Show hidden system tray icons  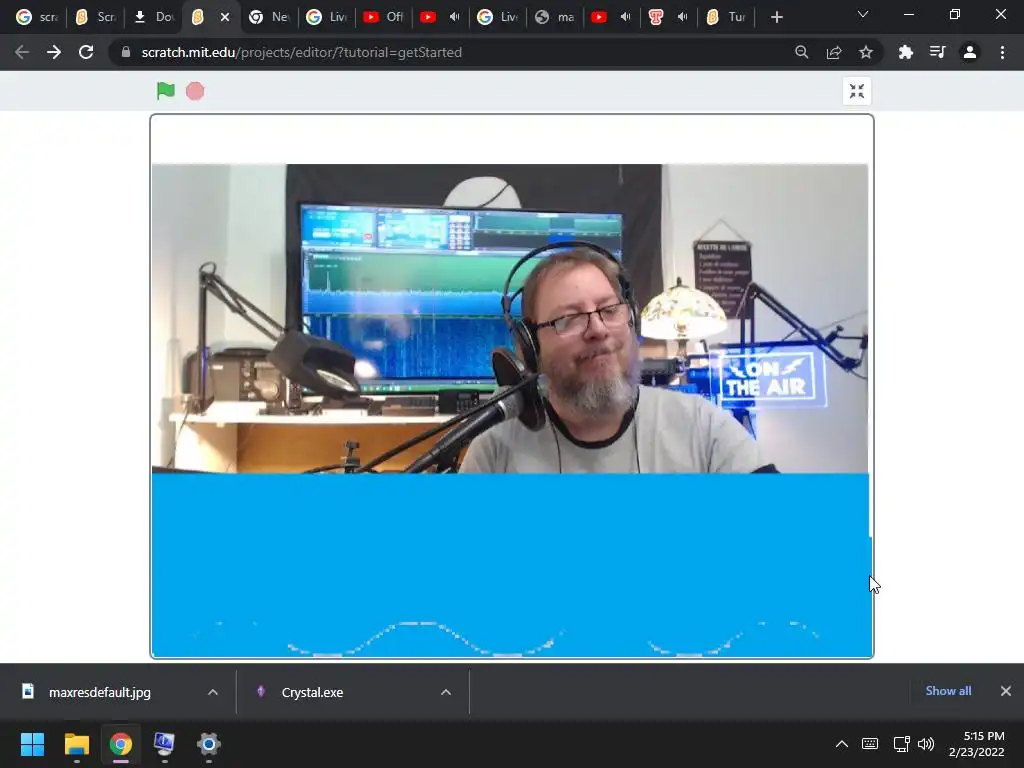click(x=842, y=744)
